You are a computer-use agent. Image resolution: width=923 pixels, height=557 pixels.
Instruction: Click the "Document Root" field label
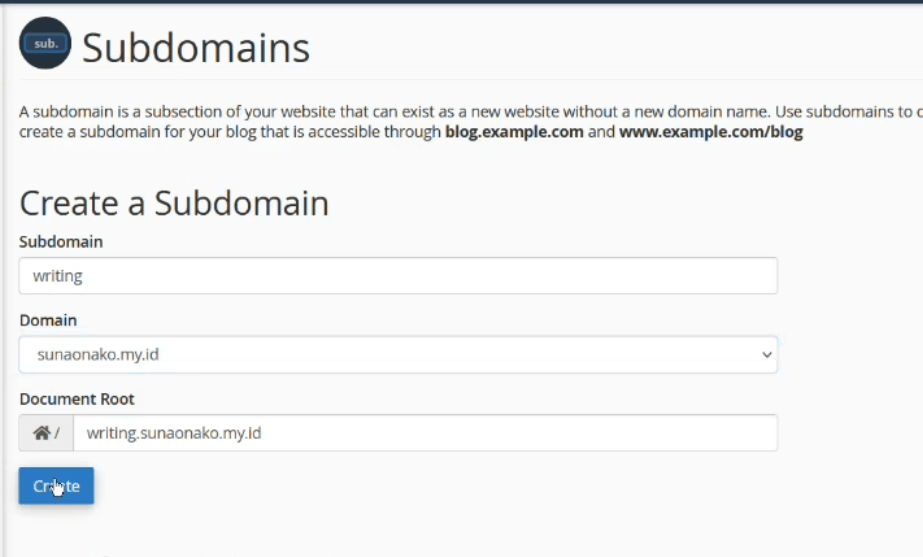pyautogui.click(x=77, y=398)
